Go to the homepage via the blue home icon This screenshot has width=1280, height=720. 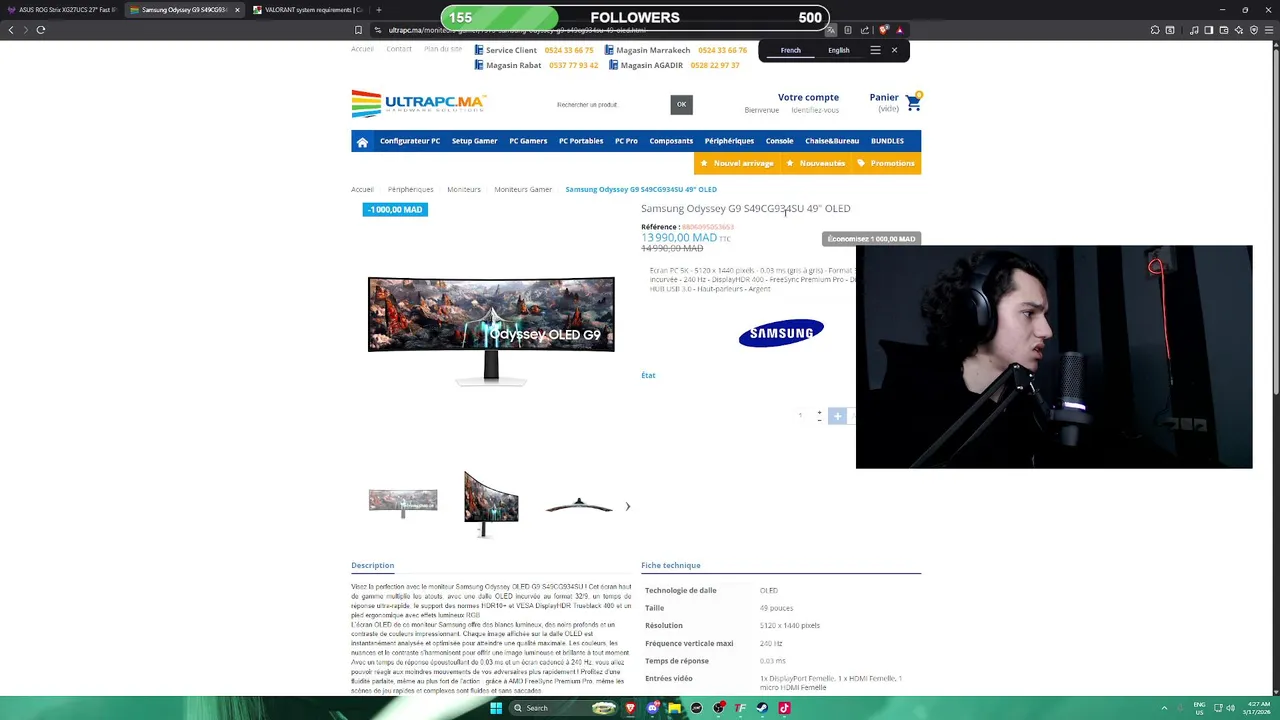click(362, 142)
